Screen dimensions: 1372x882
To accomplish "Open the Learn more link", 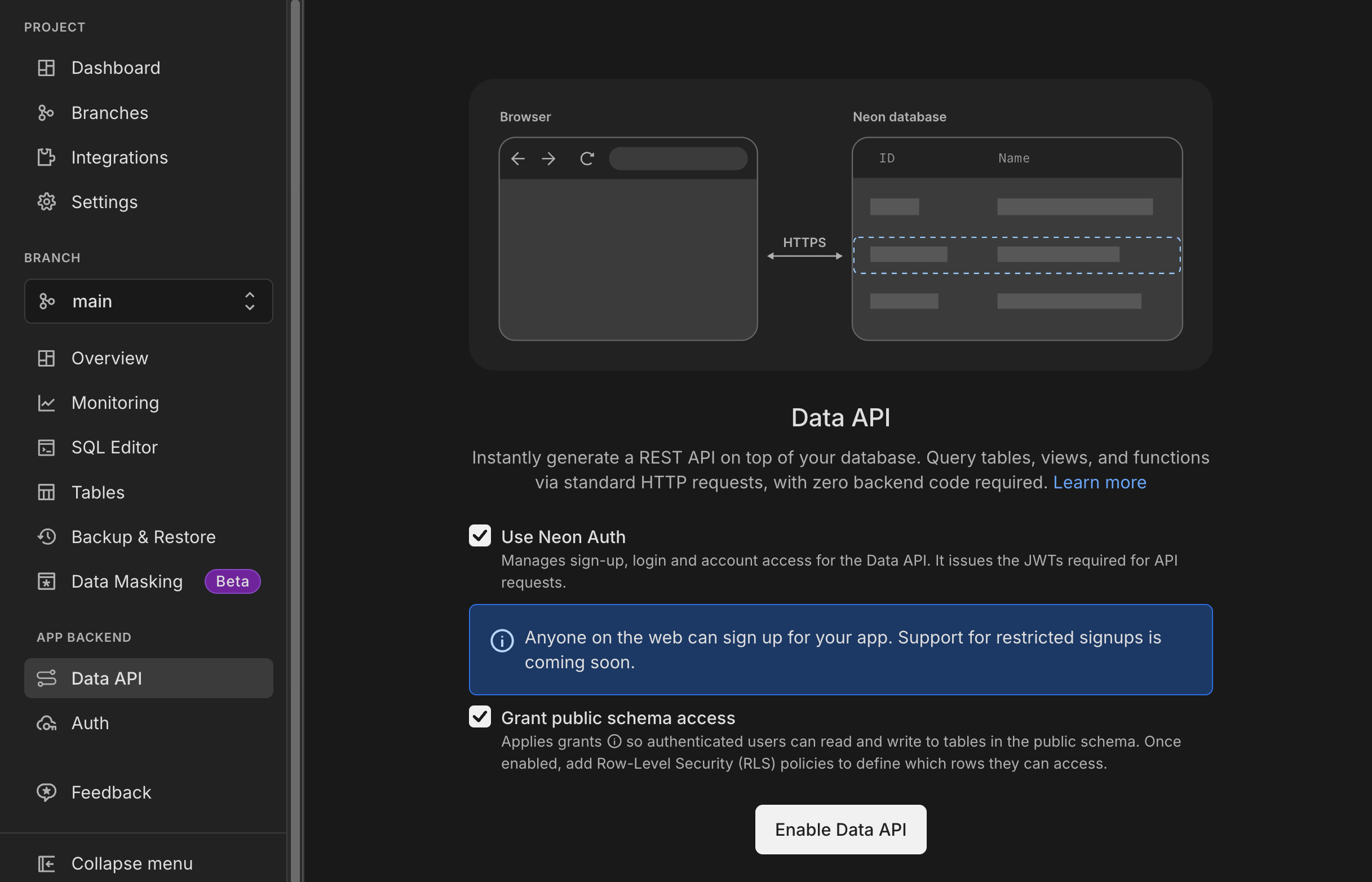I will pos(1100,482).
